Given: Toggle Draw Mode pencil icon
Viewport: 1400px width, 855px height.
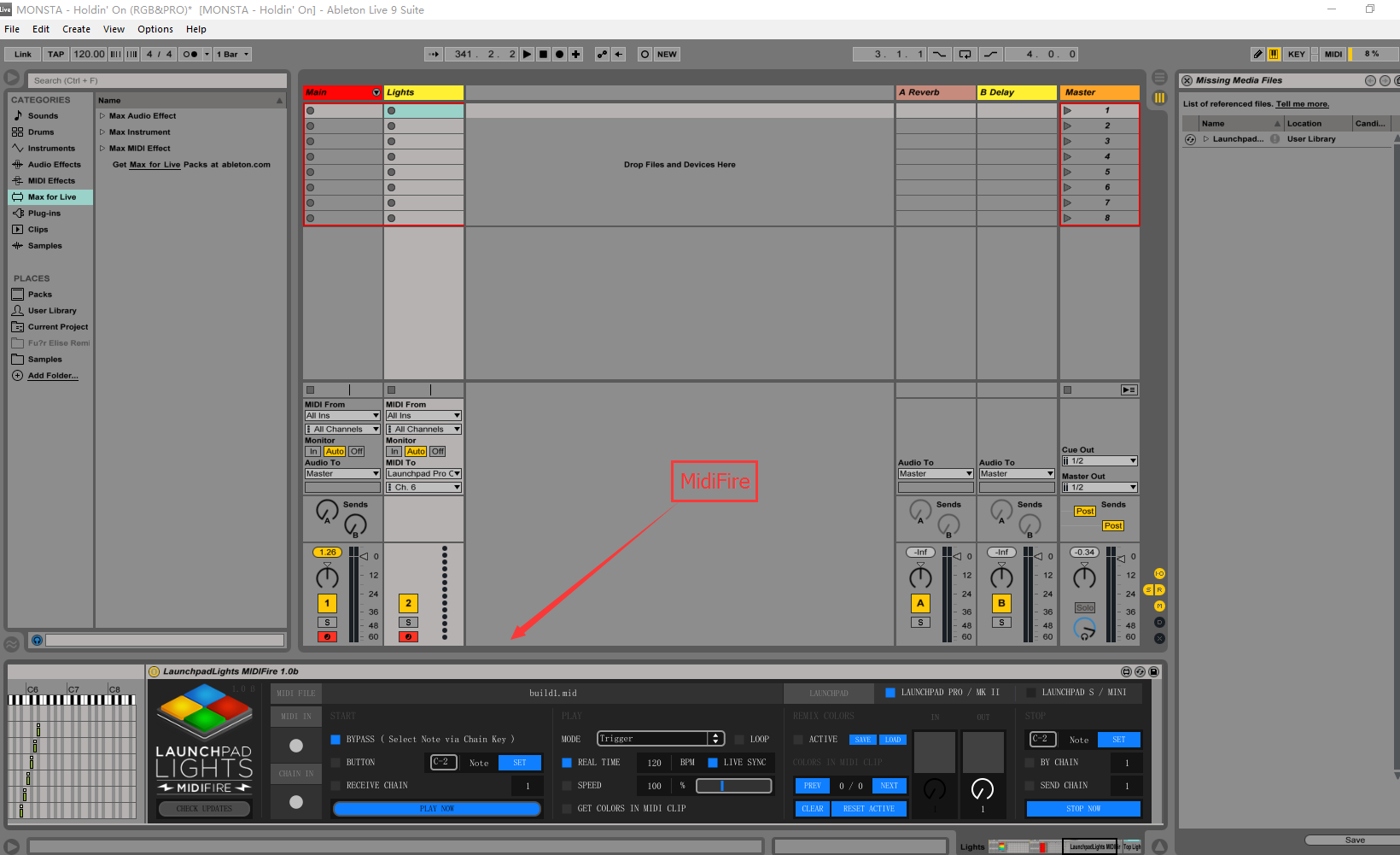Looking at the screenshot, I should click(x=1257, y=54).
